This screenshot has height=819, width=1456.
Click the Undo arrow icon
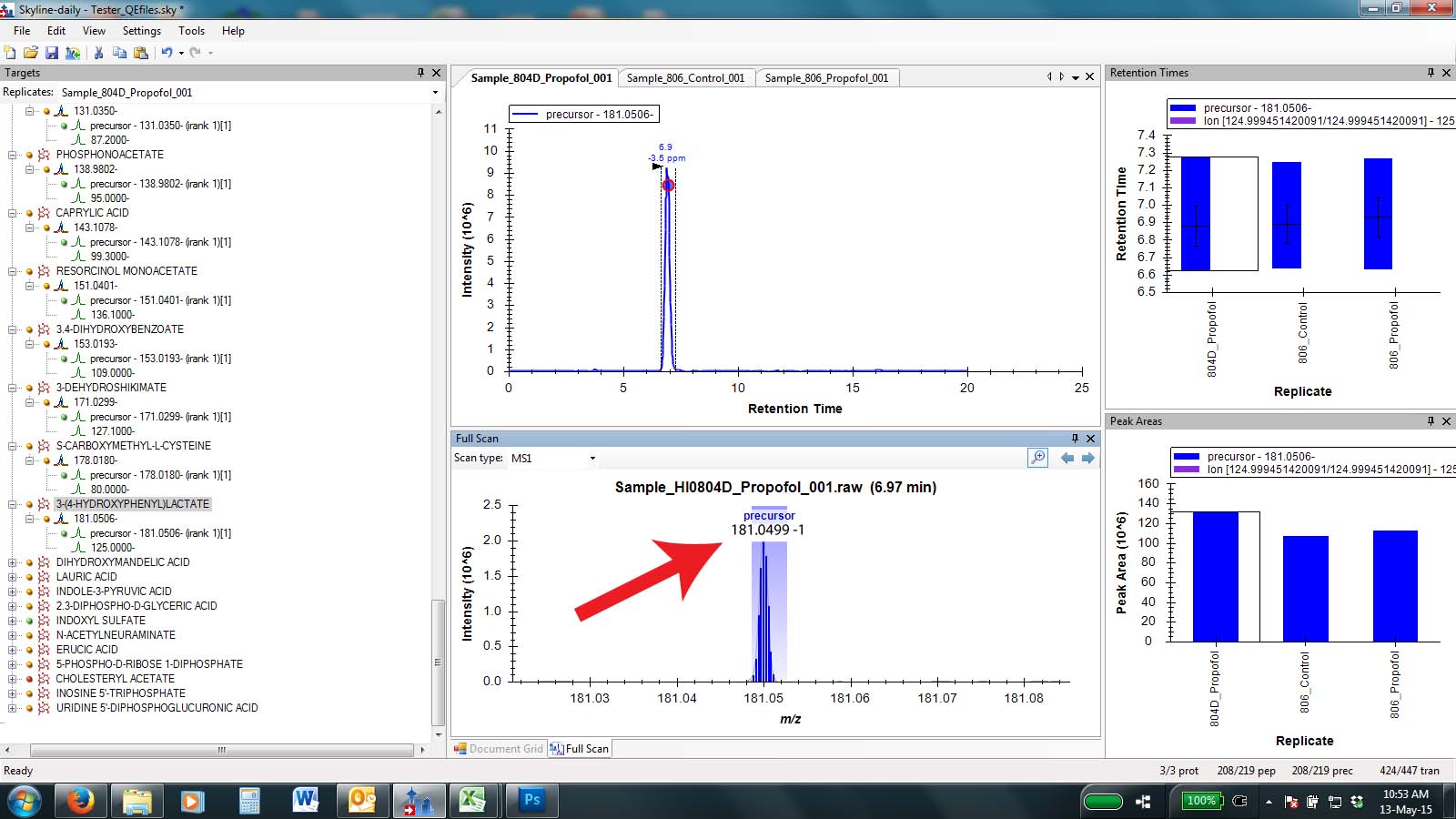pyautogui.click(x=167, y=53)
